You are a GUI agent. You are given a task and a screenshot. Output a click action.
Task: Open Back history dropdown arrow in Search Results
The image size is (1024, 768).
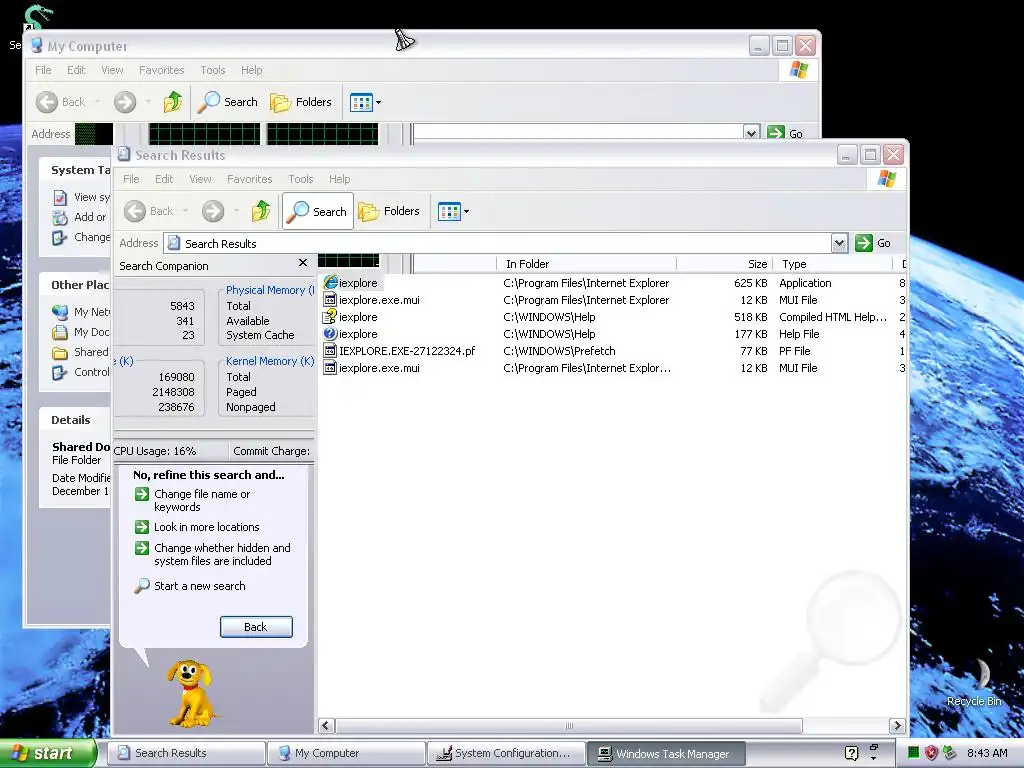[x=185, y=211]
